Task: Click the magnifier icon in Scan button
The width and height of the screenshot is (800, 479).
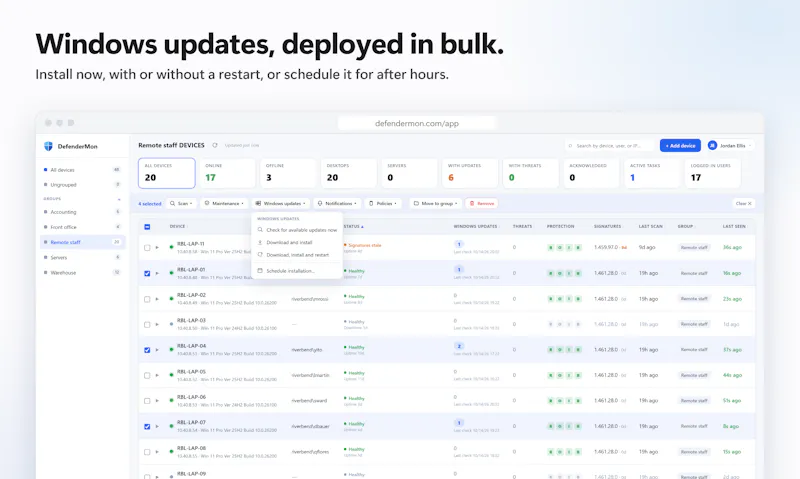Action: point(172,203)
